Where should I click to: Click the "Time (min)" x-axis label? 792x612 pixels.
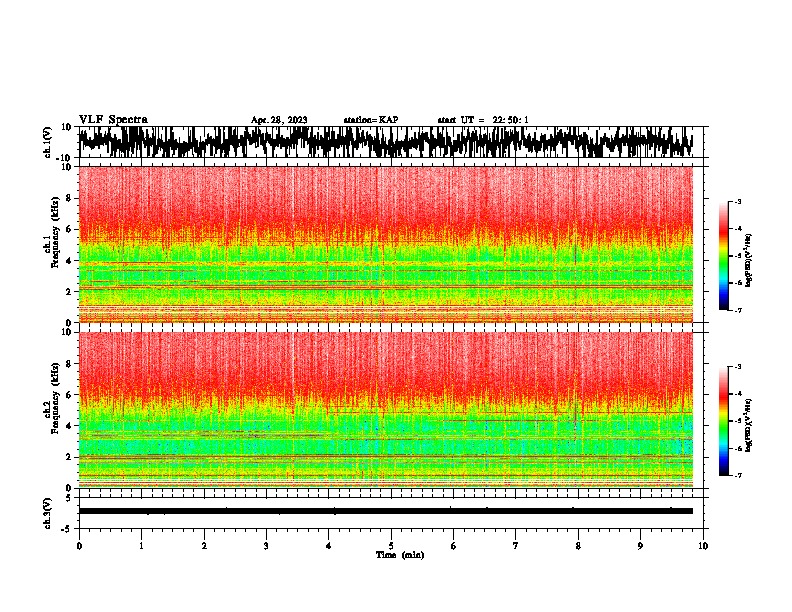400,555
